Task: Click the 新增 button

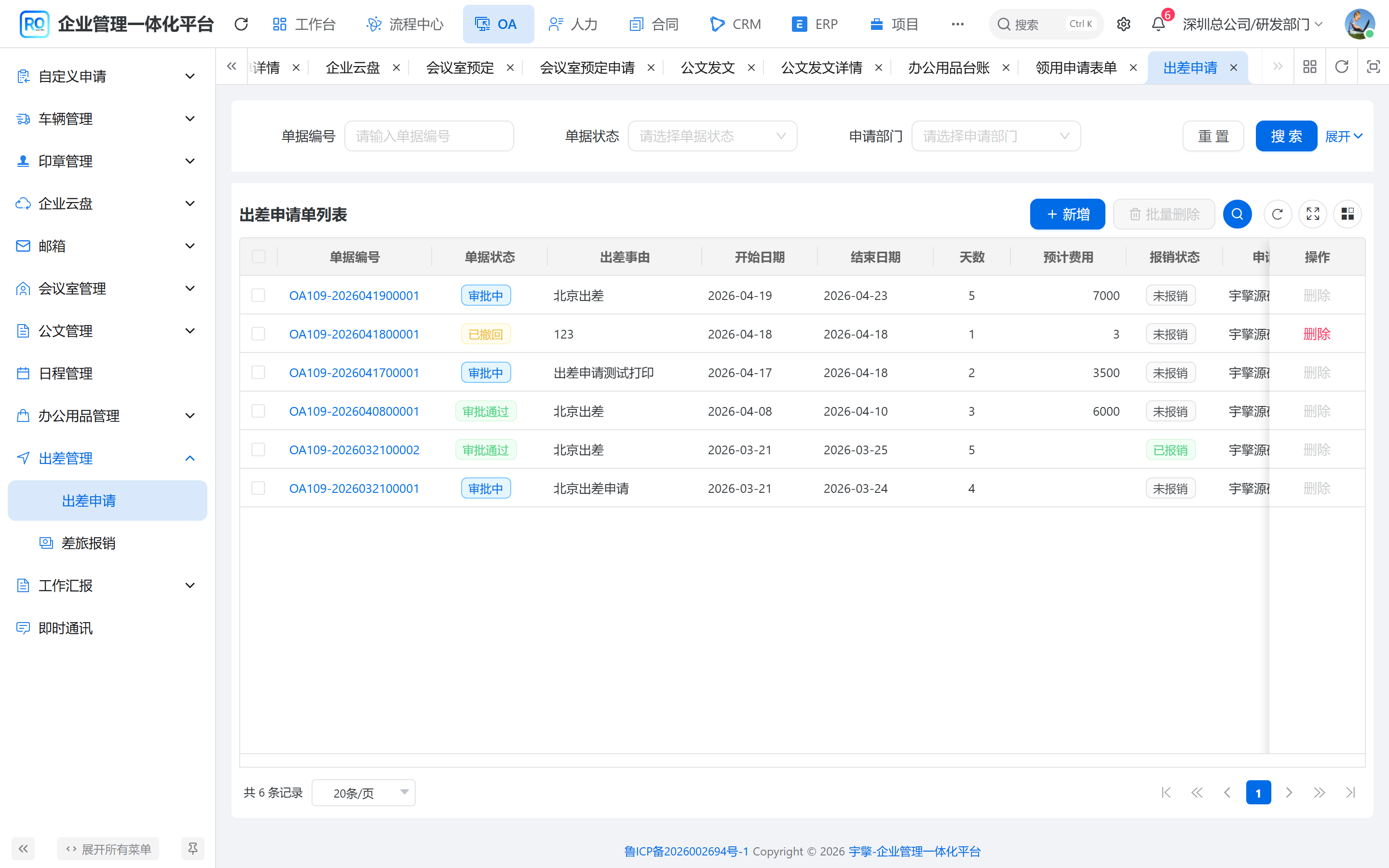Action: pyautogui.click(x=1068, y=214)
